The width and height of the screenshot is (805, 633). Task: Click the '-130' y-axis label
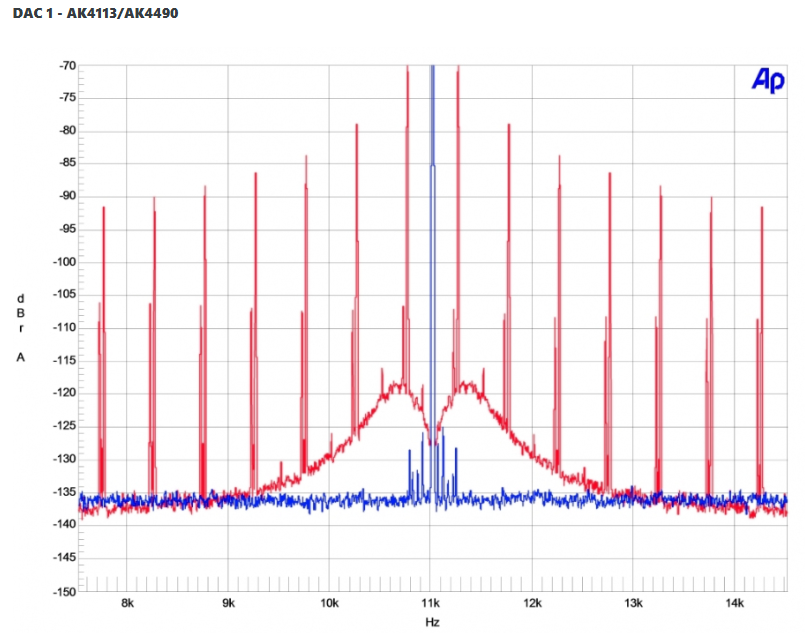pos(65,458)
